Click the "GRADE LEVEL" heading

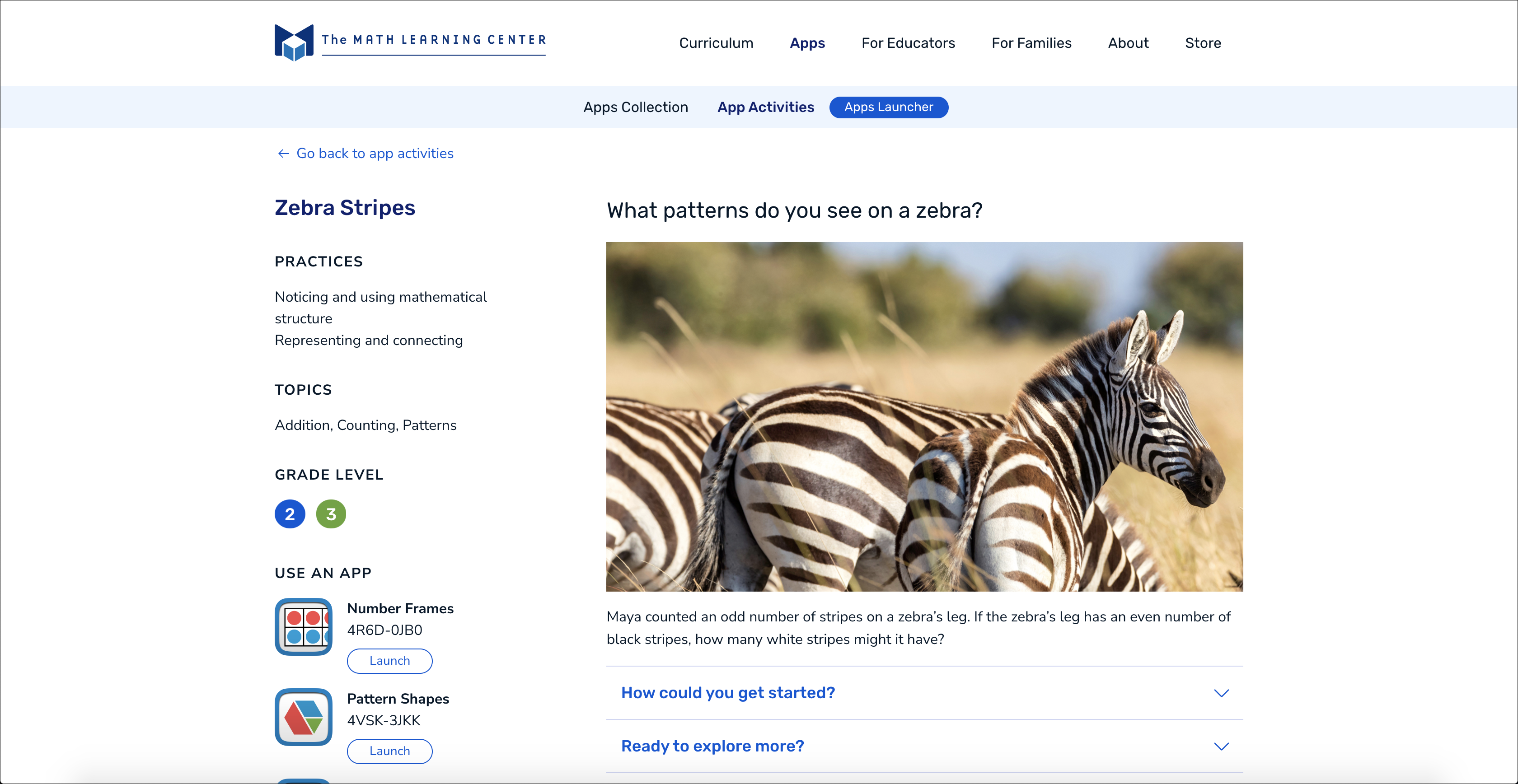click(x=329, y=475)
